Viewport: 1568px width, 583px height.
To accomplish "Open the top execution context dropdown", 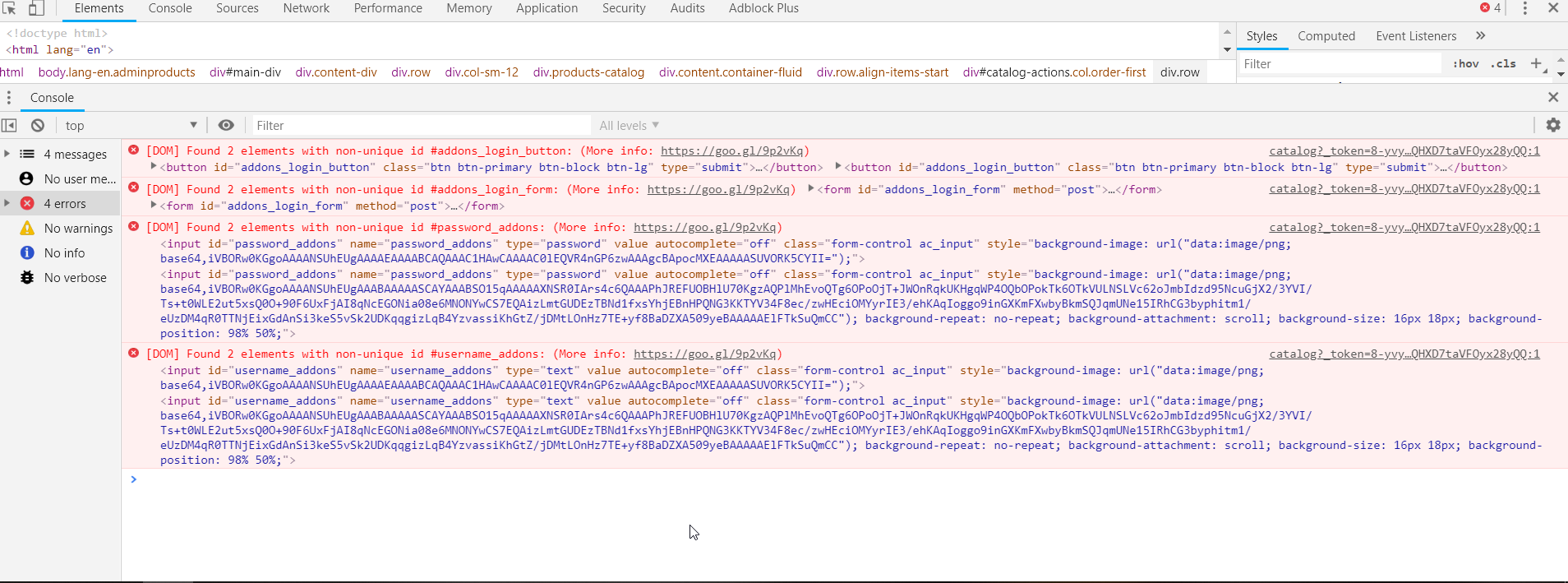I will coord(131,125).
